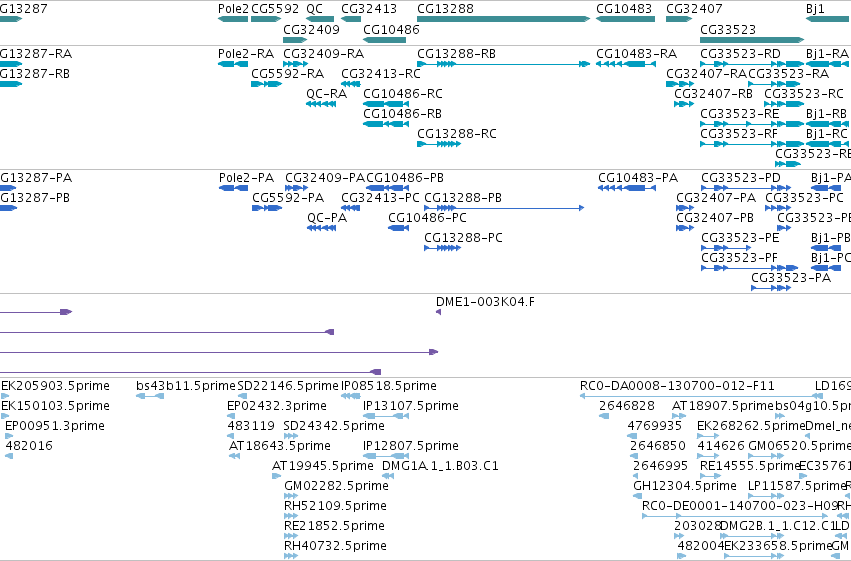Select the IP13107.5prime EST label
This screenshot has height=561, width=851.
411,406
